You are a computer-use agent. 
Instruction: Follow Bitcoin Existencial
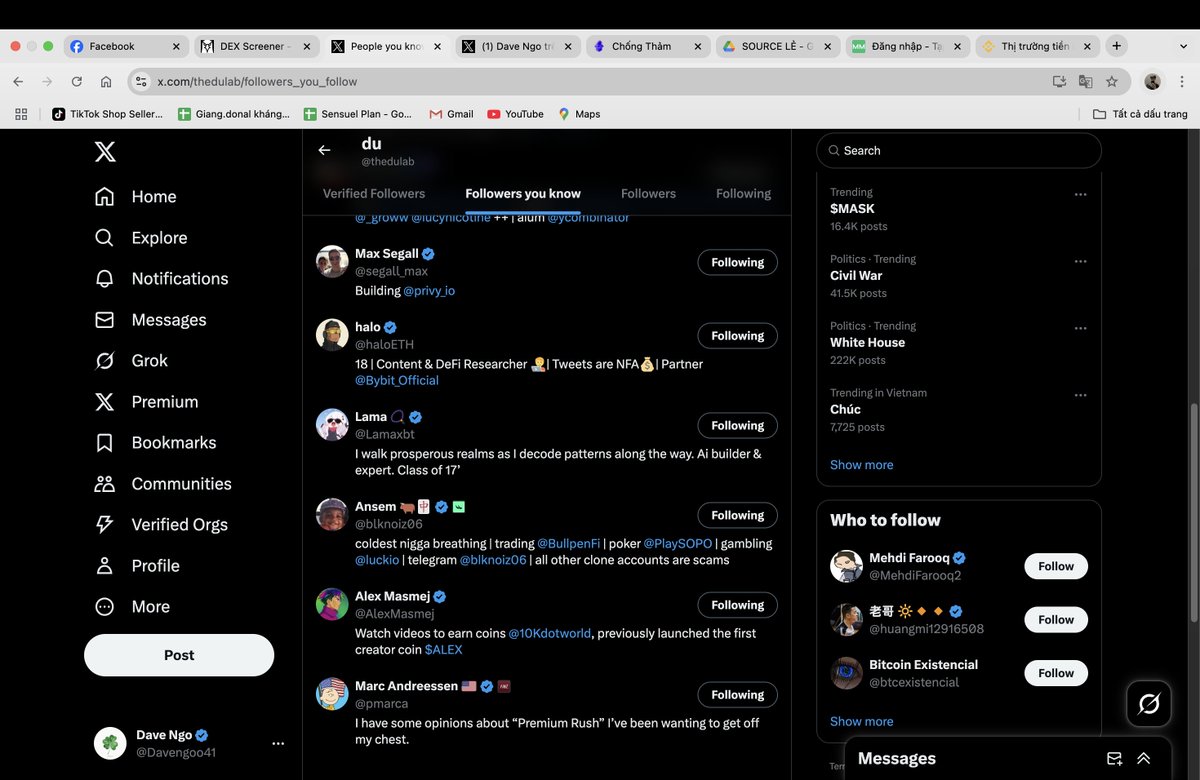pyautogui.click(x=1056, y=673)
